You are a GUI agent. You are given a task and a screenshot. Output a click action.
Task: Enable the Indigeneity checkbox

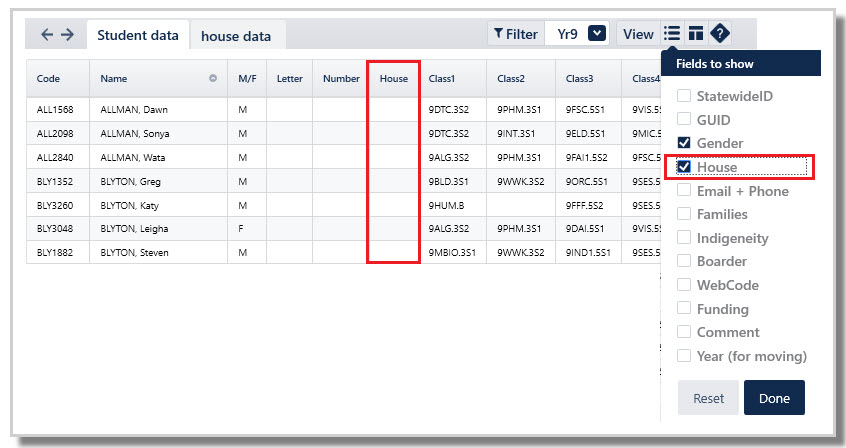coord(684,237)
